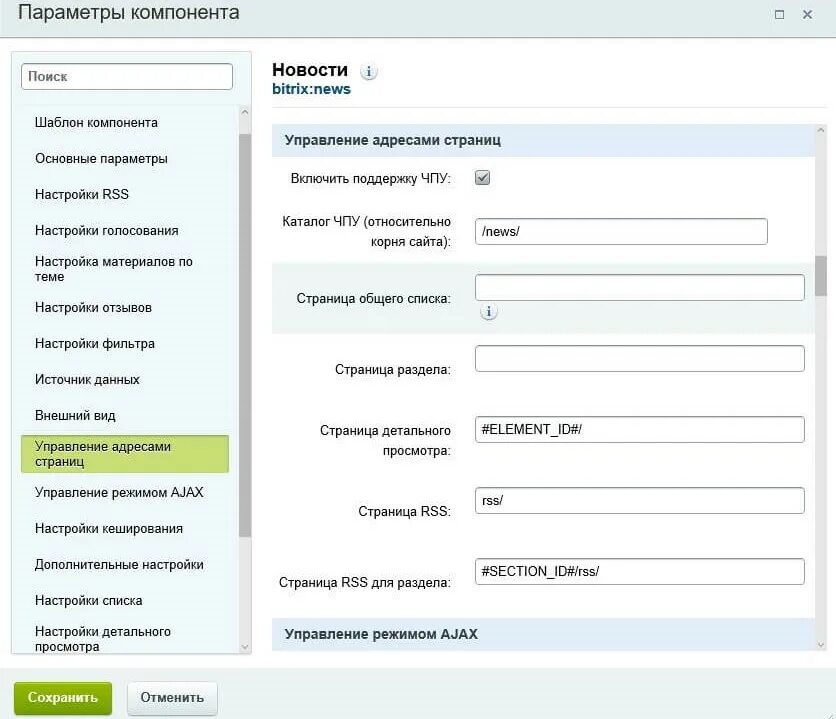Click the parameters pane scroll up arrow
Viewport: 836px width, 719px height.
821,130
